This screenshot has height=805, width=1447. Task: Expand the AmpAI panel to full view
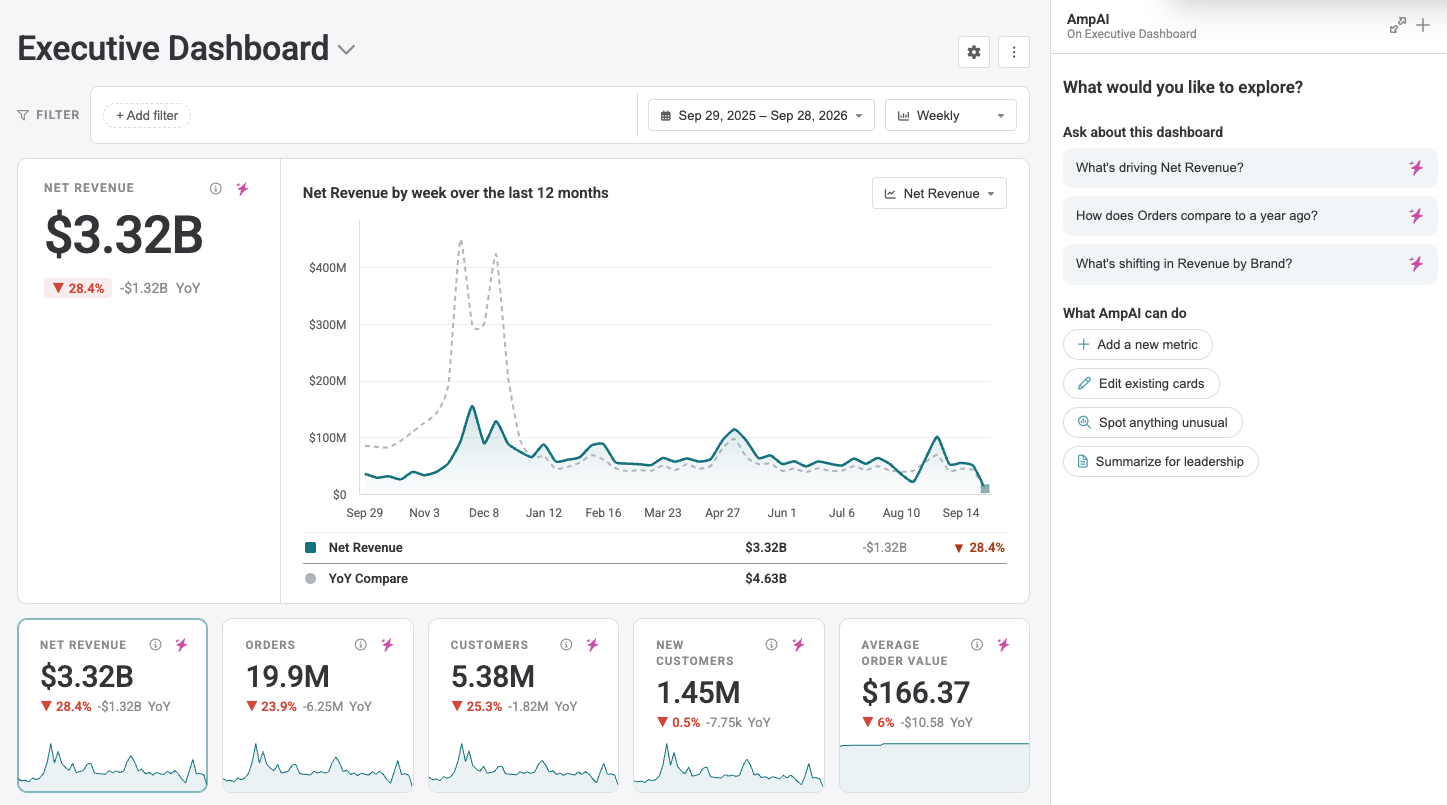click(1398, 26)
